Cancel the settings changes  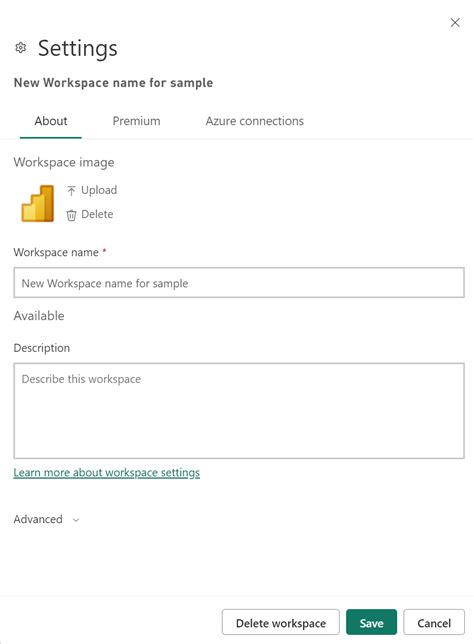point(434,623)
